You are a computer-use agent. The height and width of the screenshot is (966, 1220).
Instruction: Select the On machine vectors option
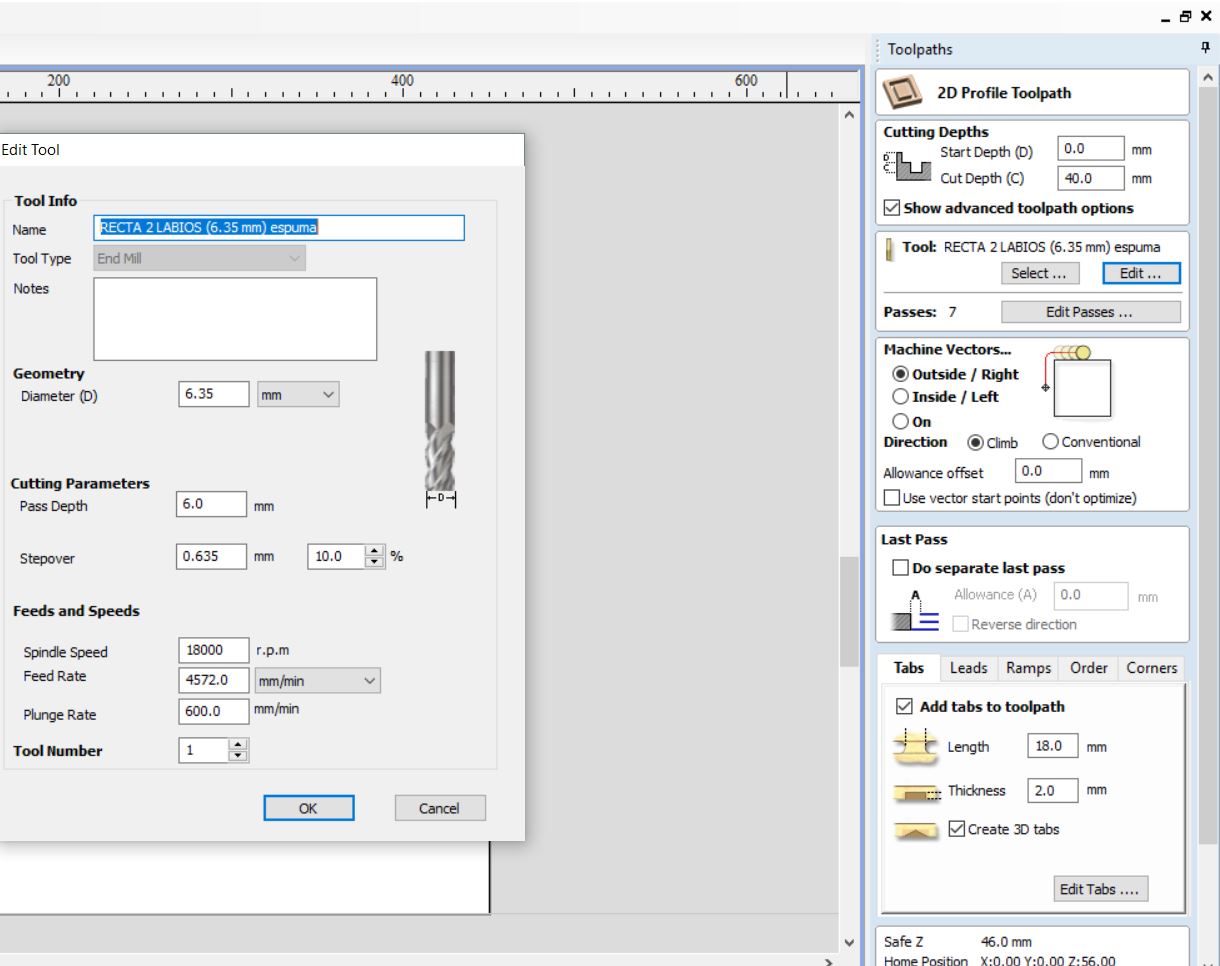tap(900, 421)
